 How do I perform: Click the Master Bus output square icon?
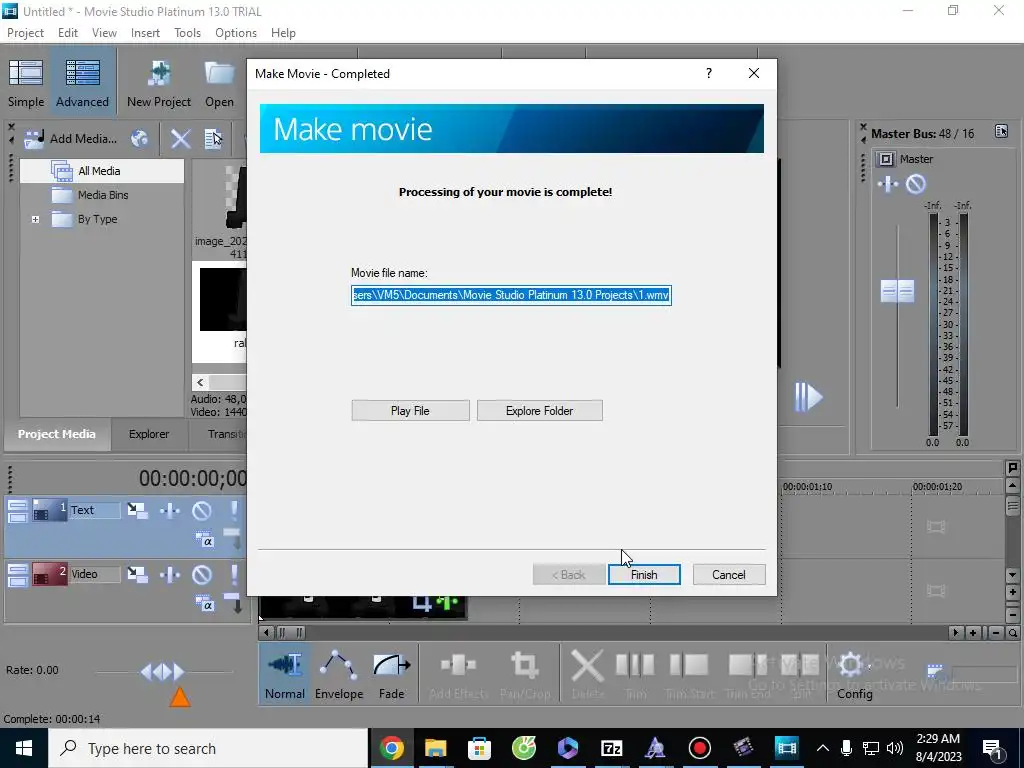(x=886, y=159)
